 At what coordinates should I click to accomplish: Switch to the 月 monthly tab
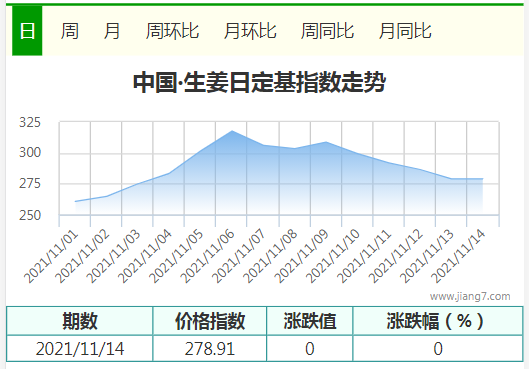pos(112,31)
